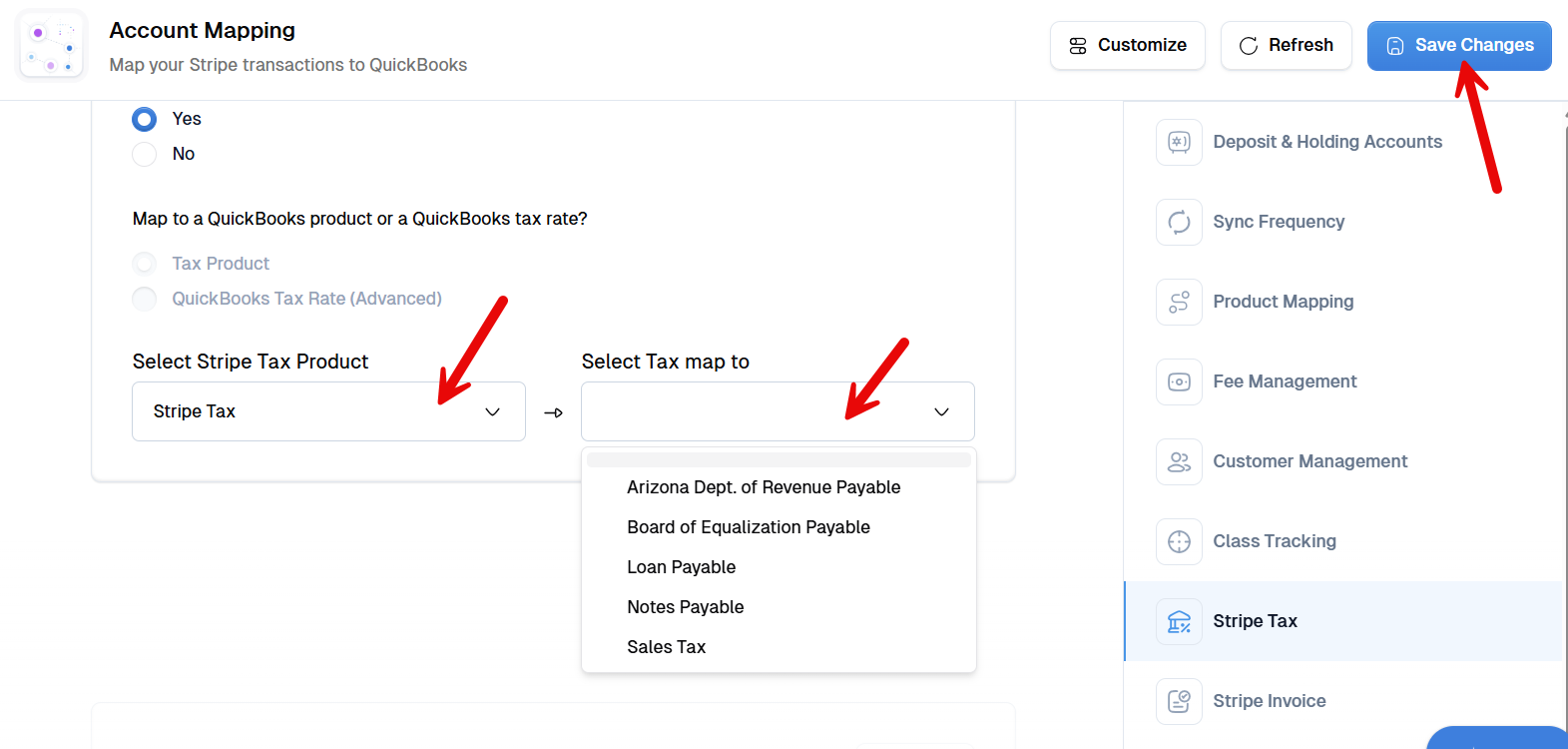
Task: Click the Product Mapping icon in sidebar
Action: pyautogui.click(x=1179, y=302)
